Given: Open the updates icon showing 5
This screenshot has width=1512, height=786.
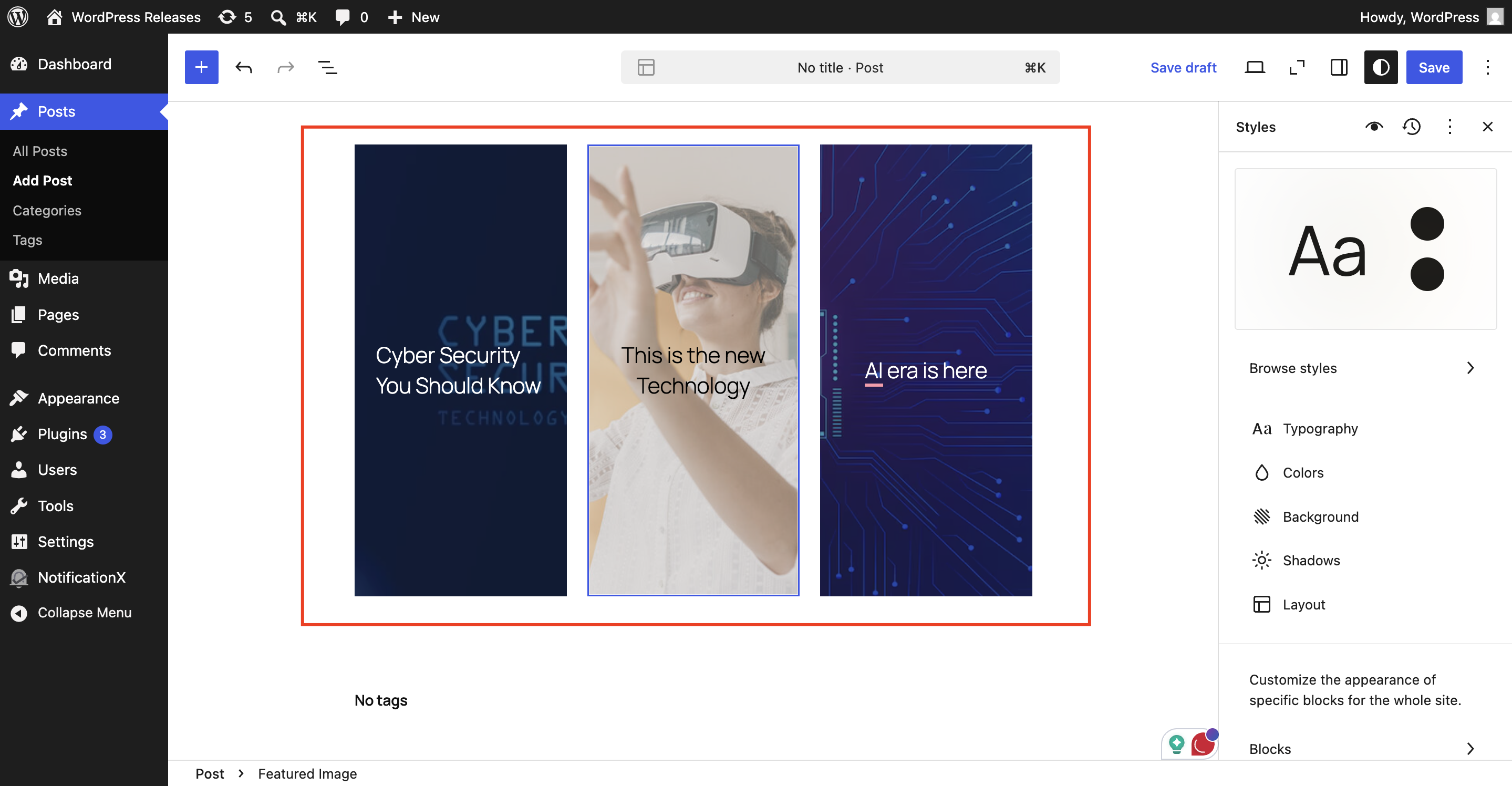Looking at the screenshot, I should pyautogui.click(x=235, y=17).
